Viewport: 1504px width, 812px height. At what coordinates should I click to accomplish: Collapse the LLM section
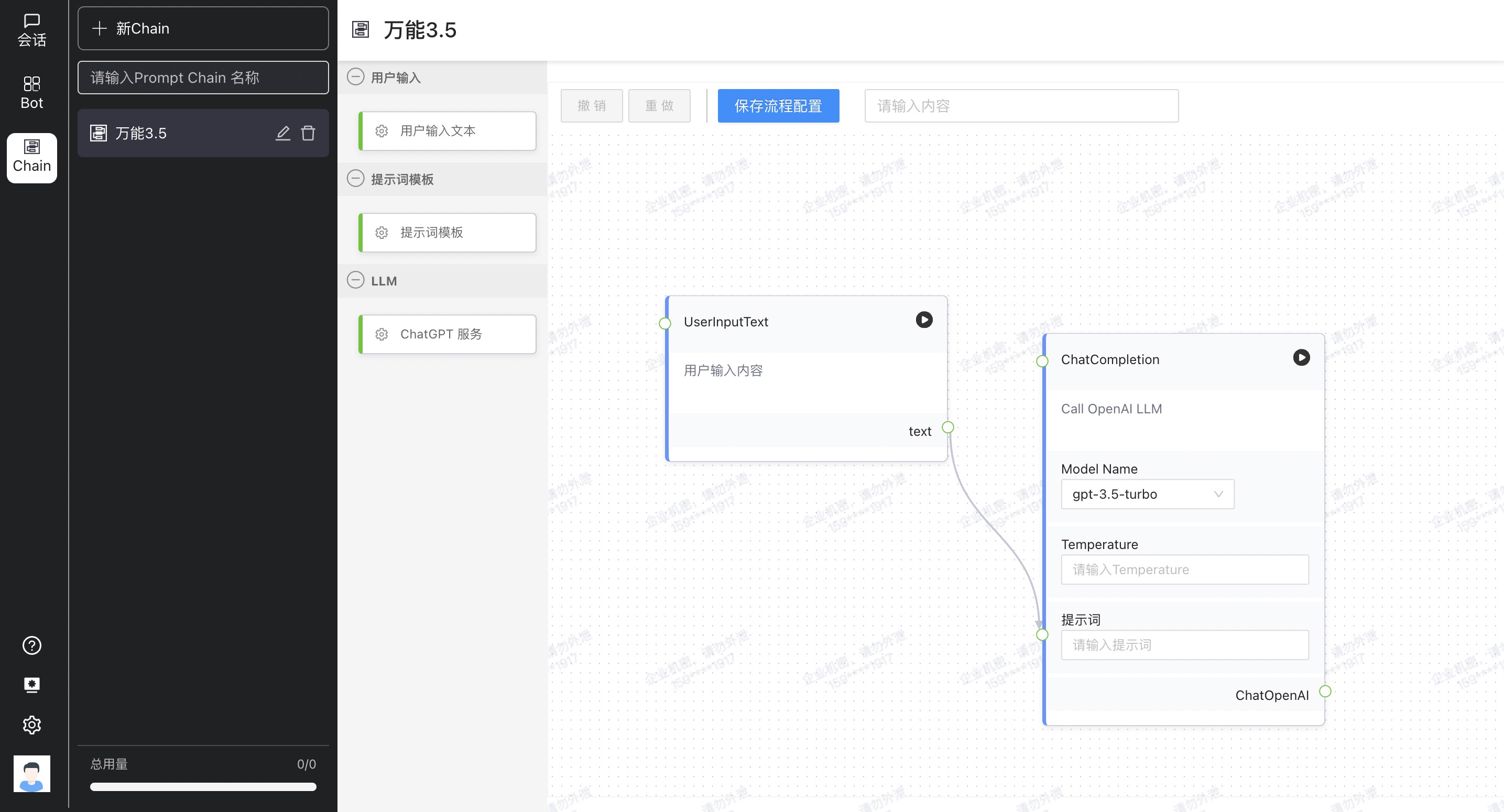pos(356,280)
